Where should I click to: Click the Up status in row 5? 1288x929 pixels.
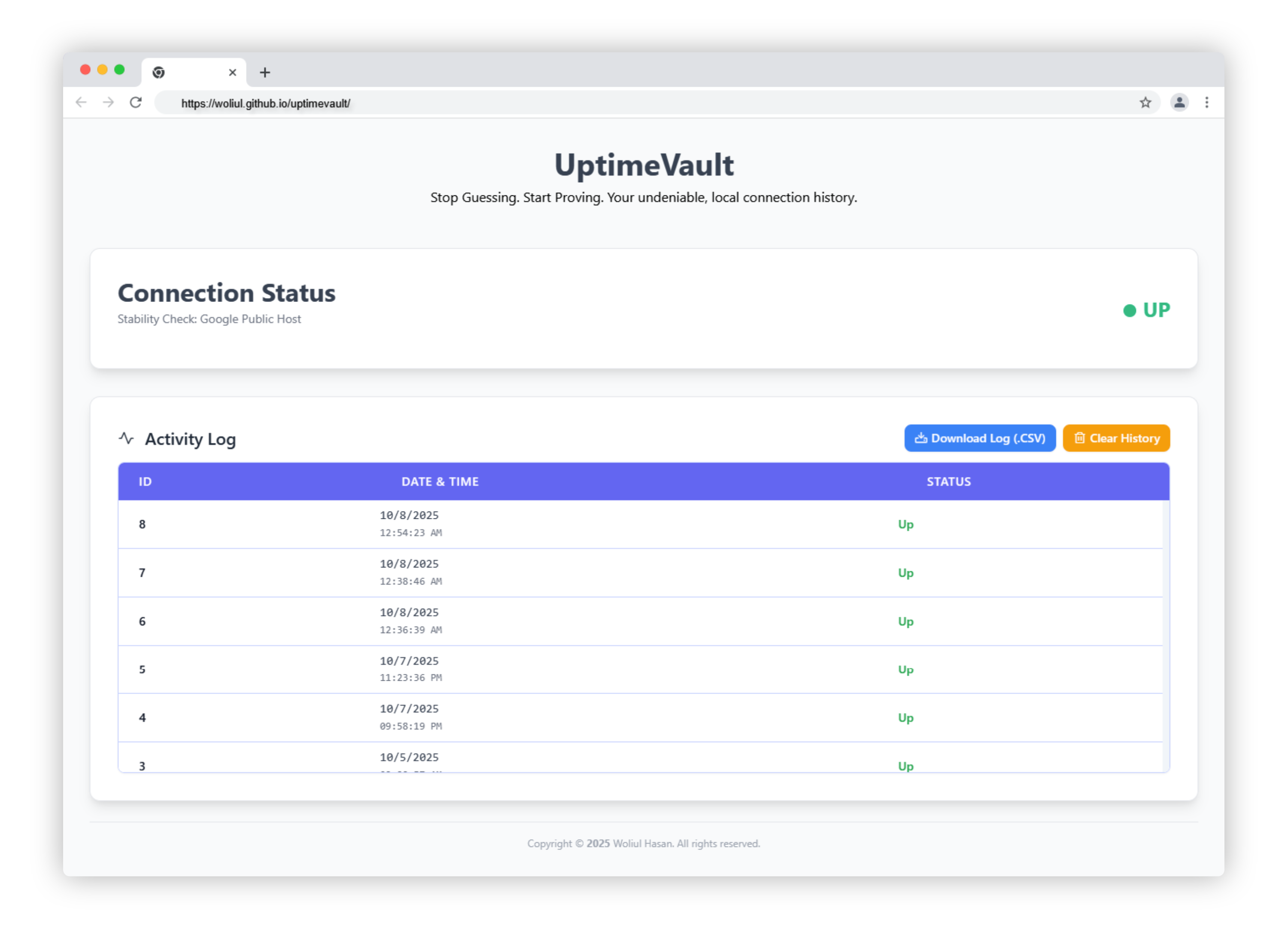pos(905,670)
